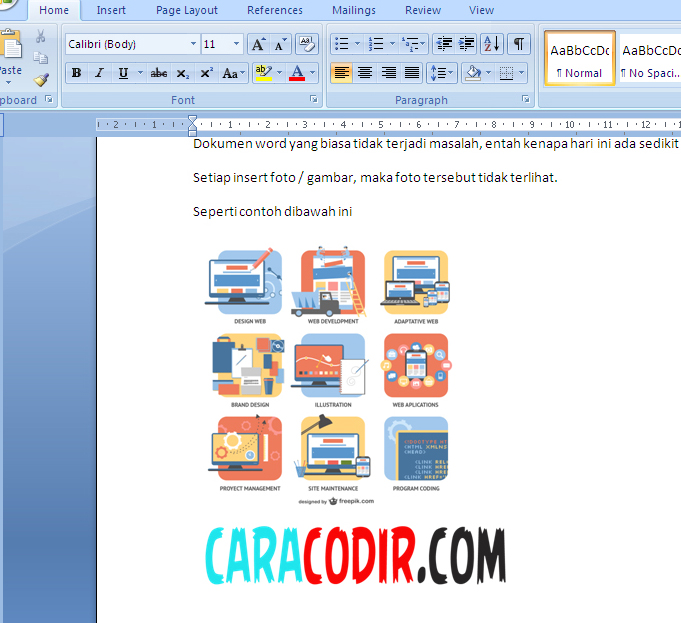Screen dimensions: 681x623
Task: Select the Format Painter brush
Action: click(42, 80)
